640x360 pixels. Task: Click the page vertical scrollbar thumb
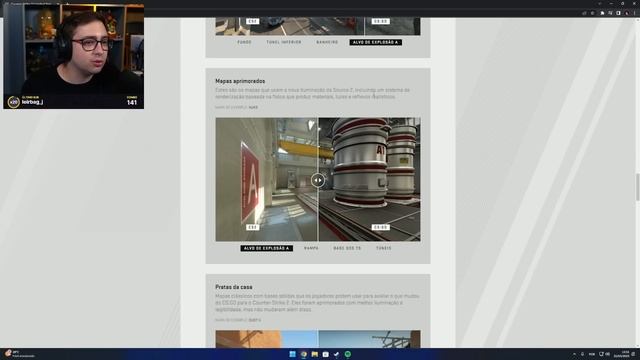coord(637,187)
